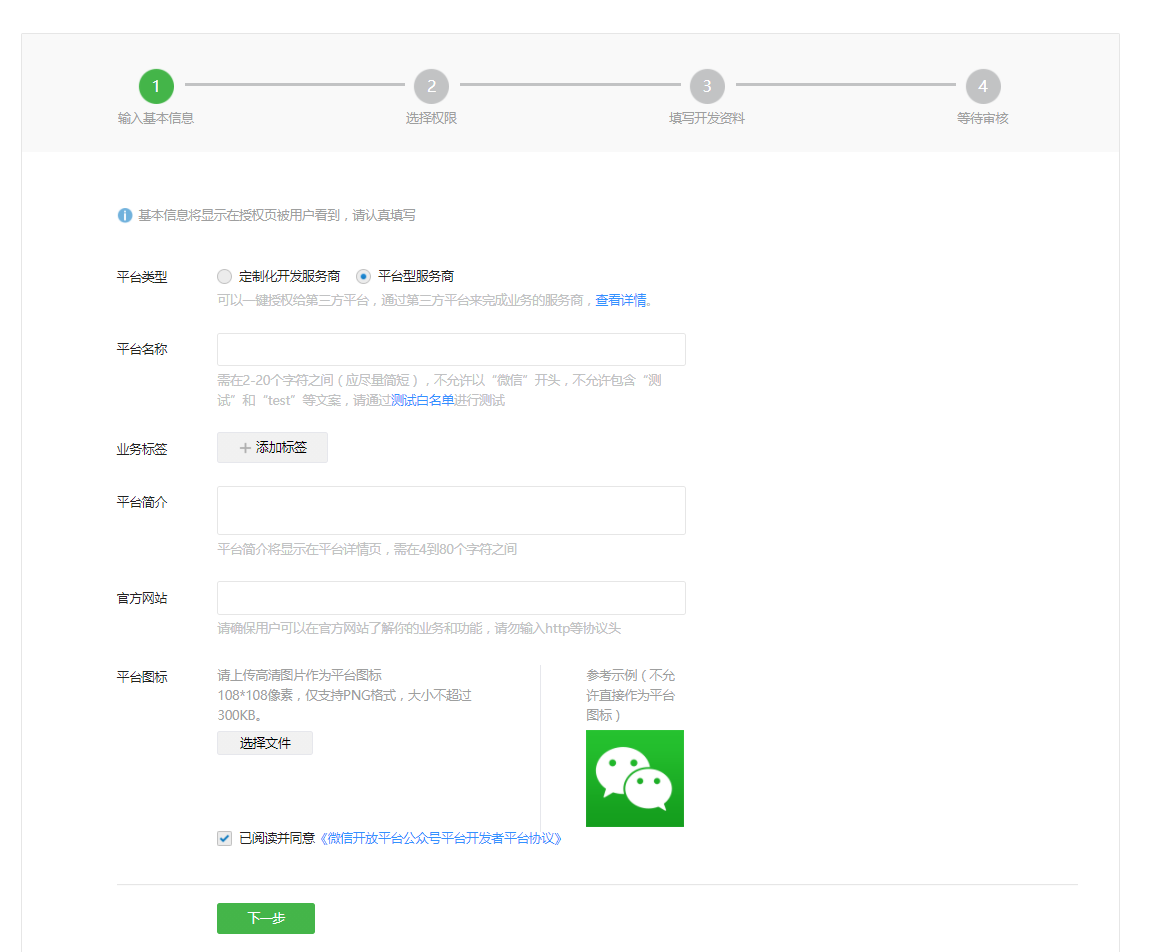Focus the 平台名称 input field
The image size is (1167, 952).
click(451, 349)
